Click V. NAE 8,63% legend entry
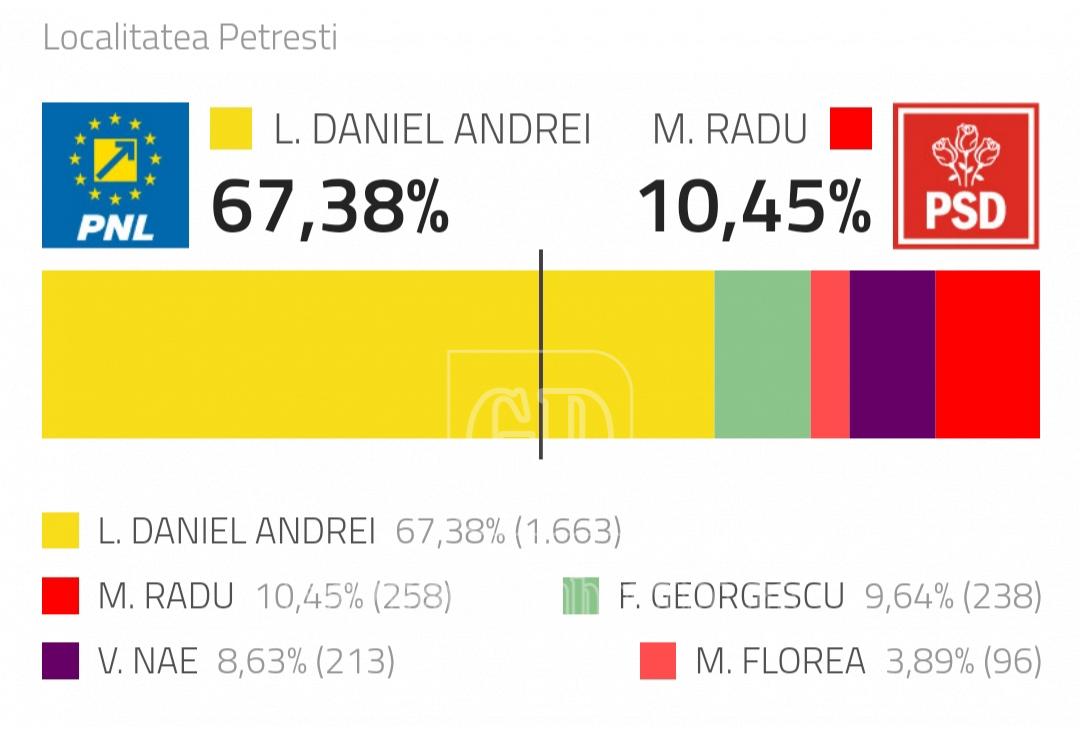The image size is (1080, 736). (x=219, y=661)
